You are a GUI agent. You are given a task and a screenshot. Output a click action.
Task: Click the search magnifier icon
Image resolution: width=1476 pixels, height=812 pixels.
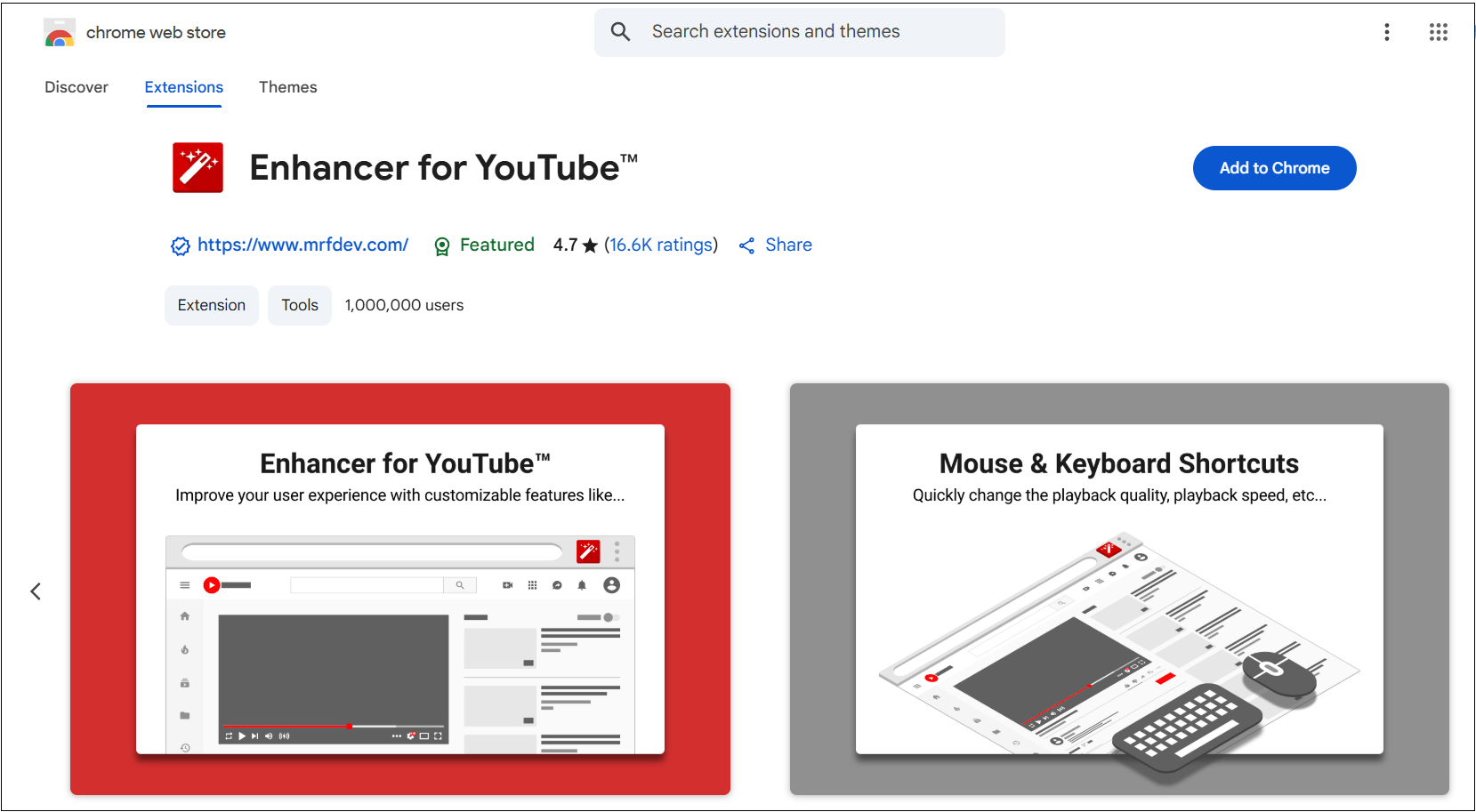[x=620, y=32]
